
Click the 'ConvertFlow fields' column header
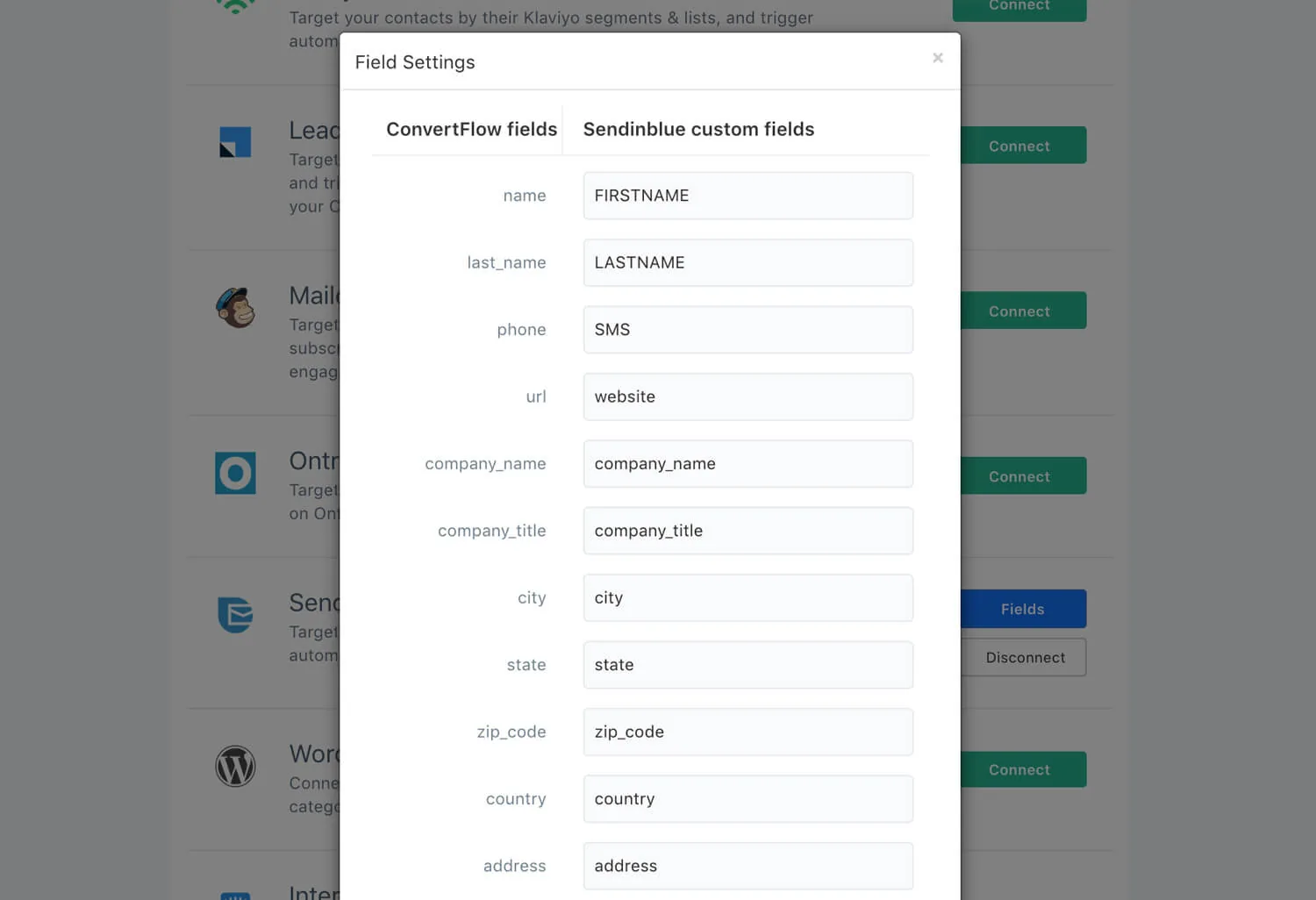(472, 129)
